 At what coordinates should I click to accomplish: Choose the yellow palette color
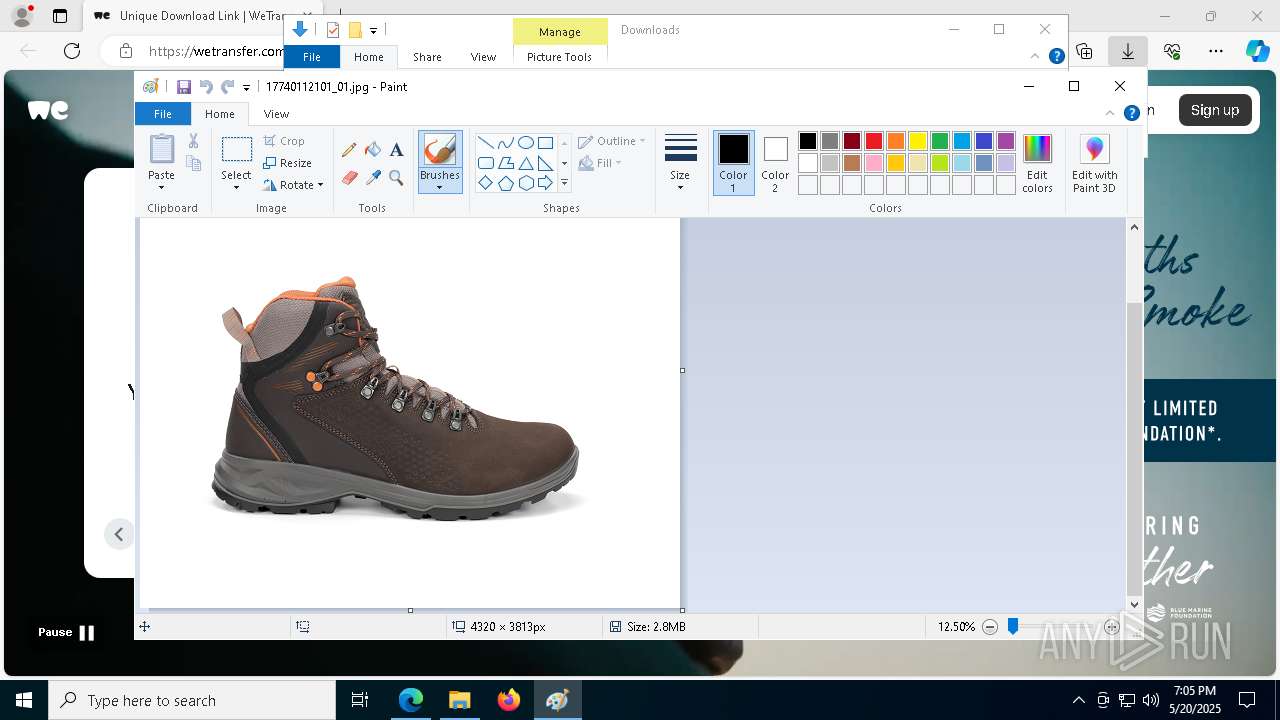(x=918, y=141)
